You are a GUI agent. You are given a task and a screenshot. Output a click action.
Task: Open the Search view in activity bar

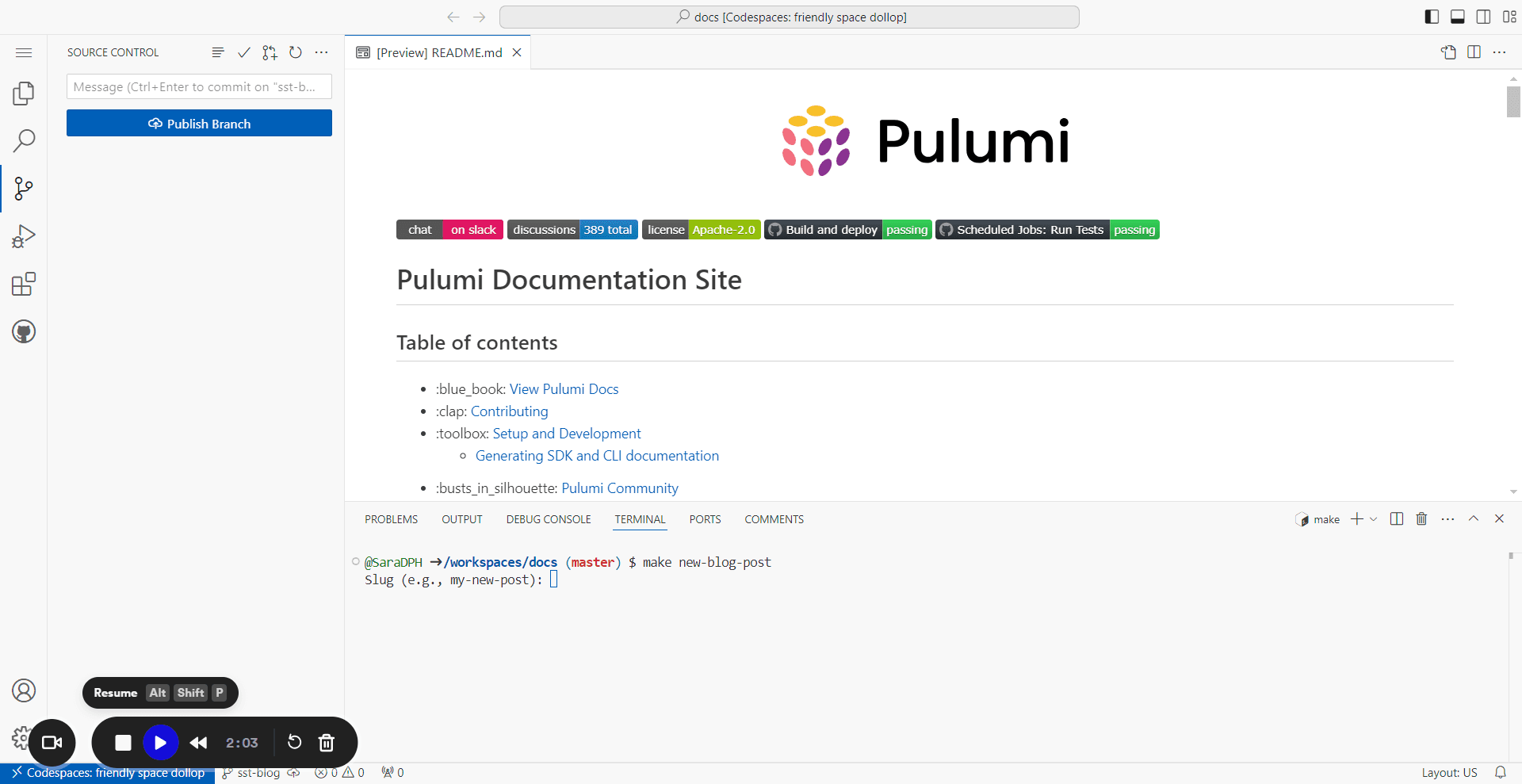24,141
